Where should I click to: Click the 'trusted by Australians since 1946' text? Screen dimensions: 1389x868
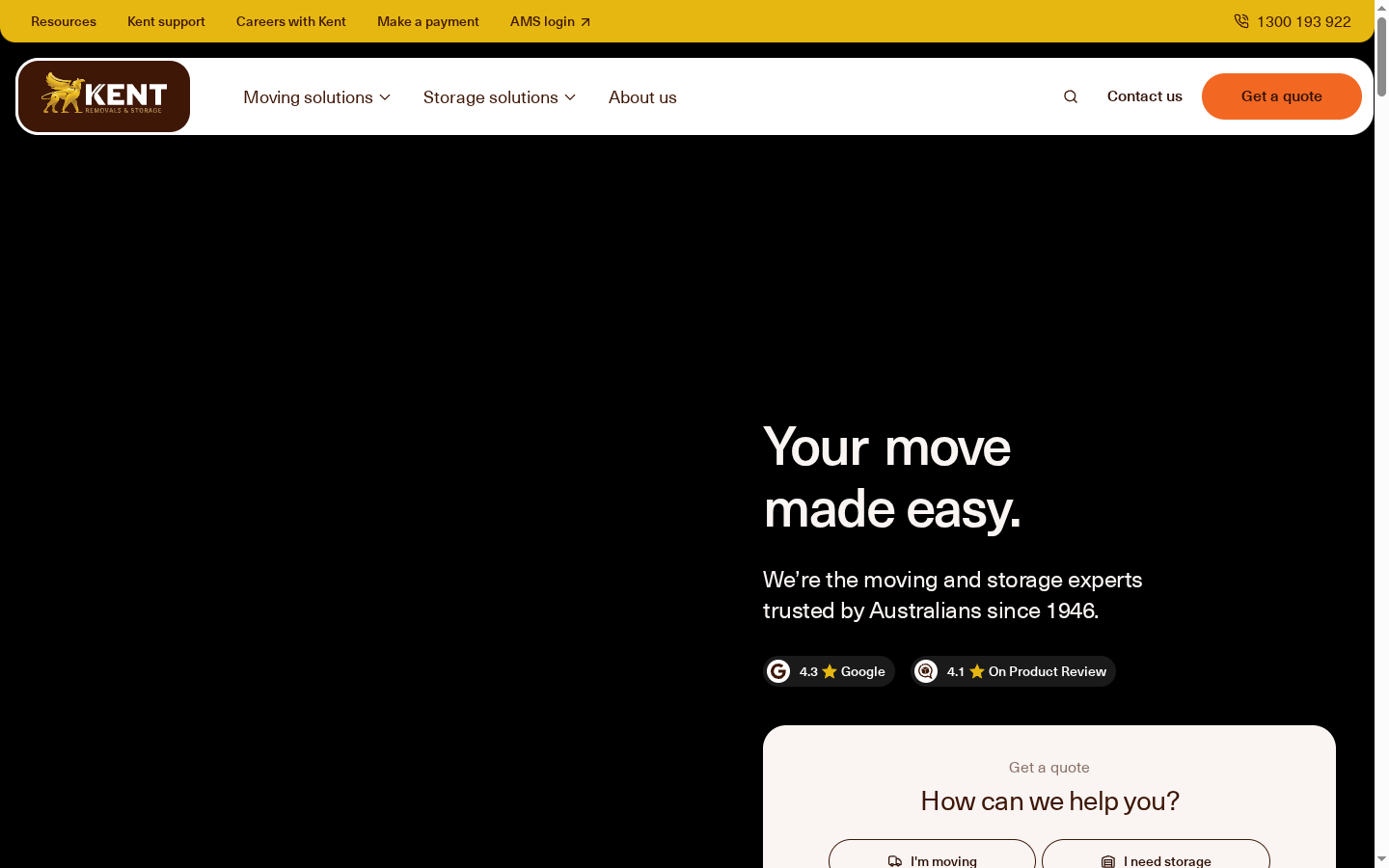931,610
